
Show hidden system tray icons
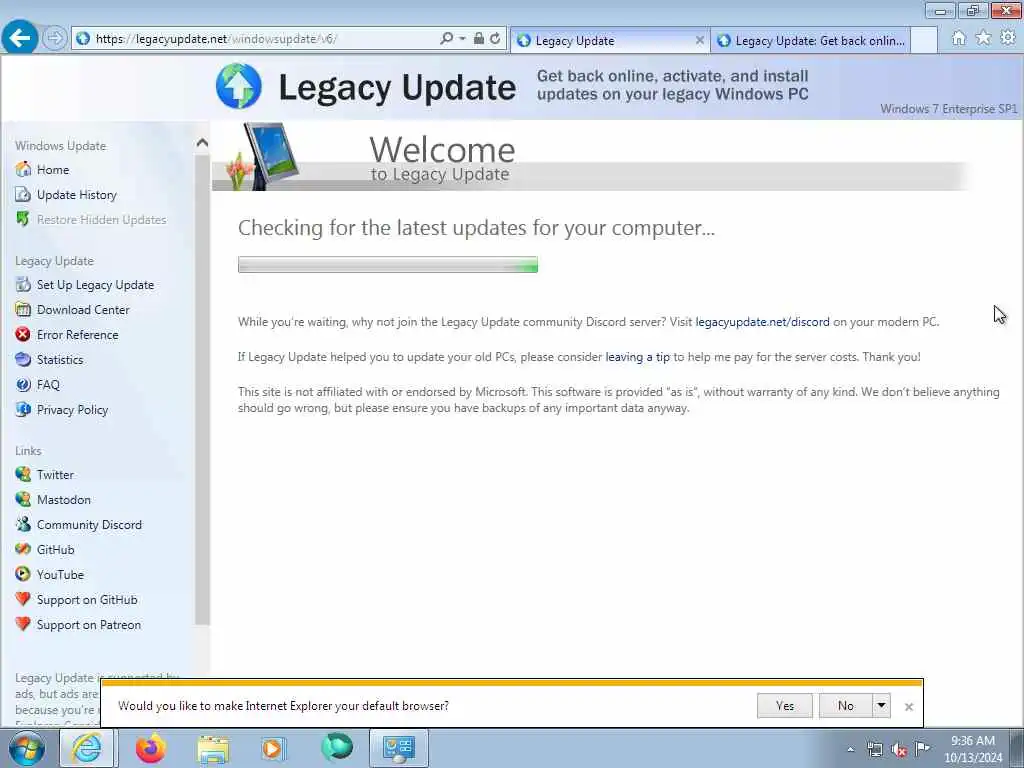click(850, 750)
